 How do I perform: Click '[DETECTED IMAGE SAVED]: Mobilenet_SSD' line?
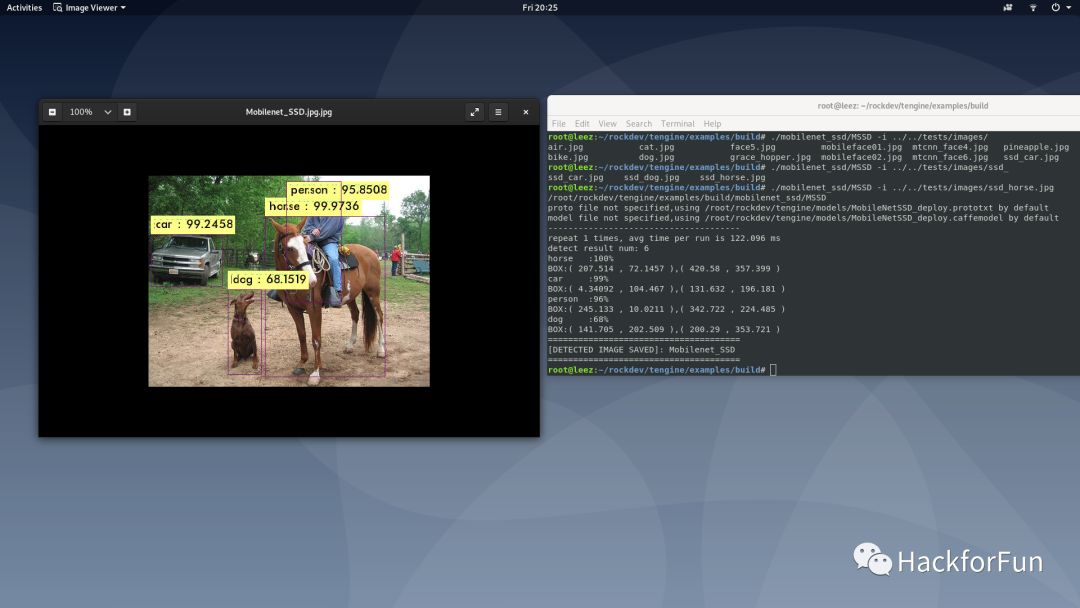pos(641,349)
